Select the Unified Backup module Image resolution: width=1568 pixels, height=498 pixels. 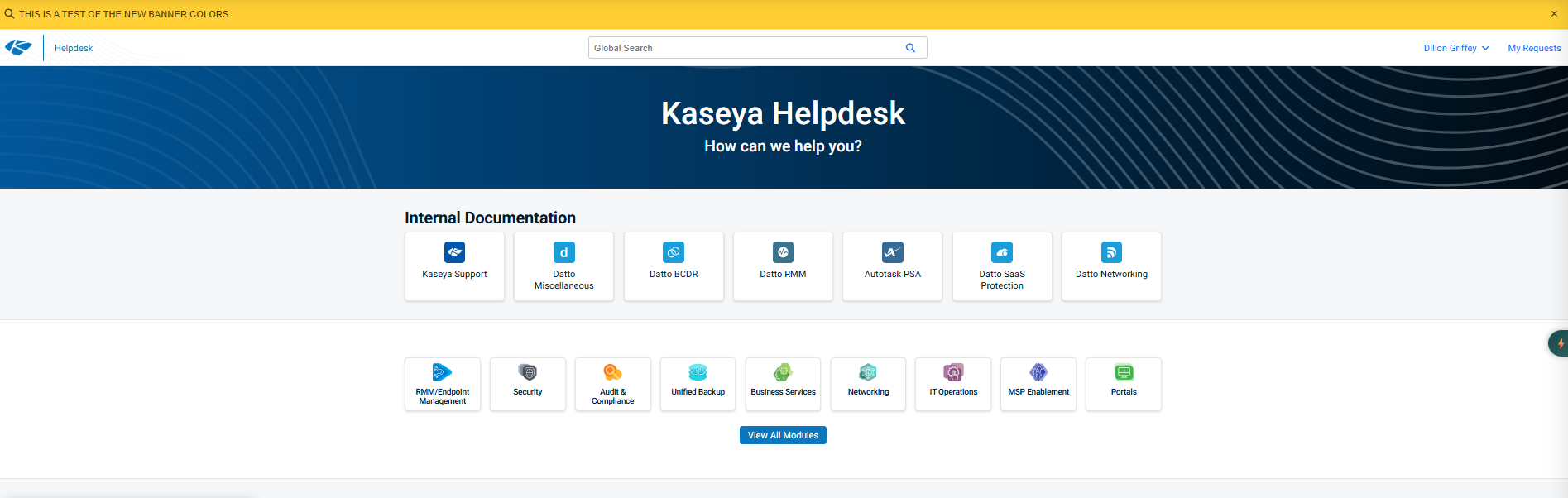tap(698, 384)
